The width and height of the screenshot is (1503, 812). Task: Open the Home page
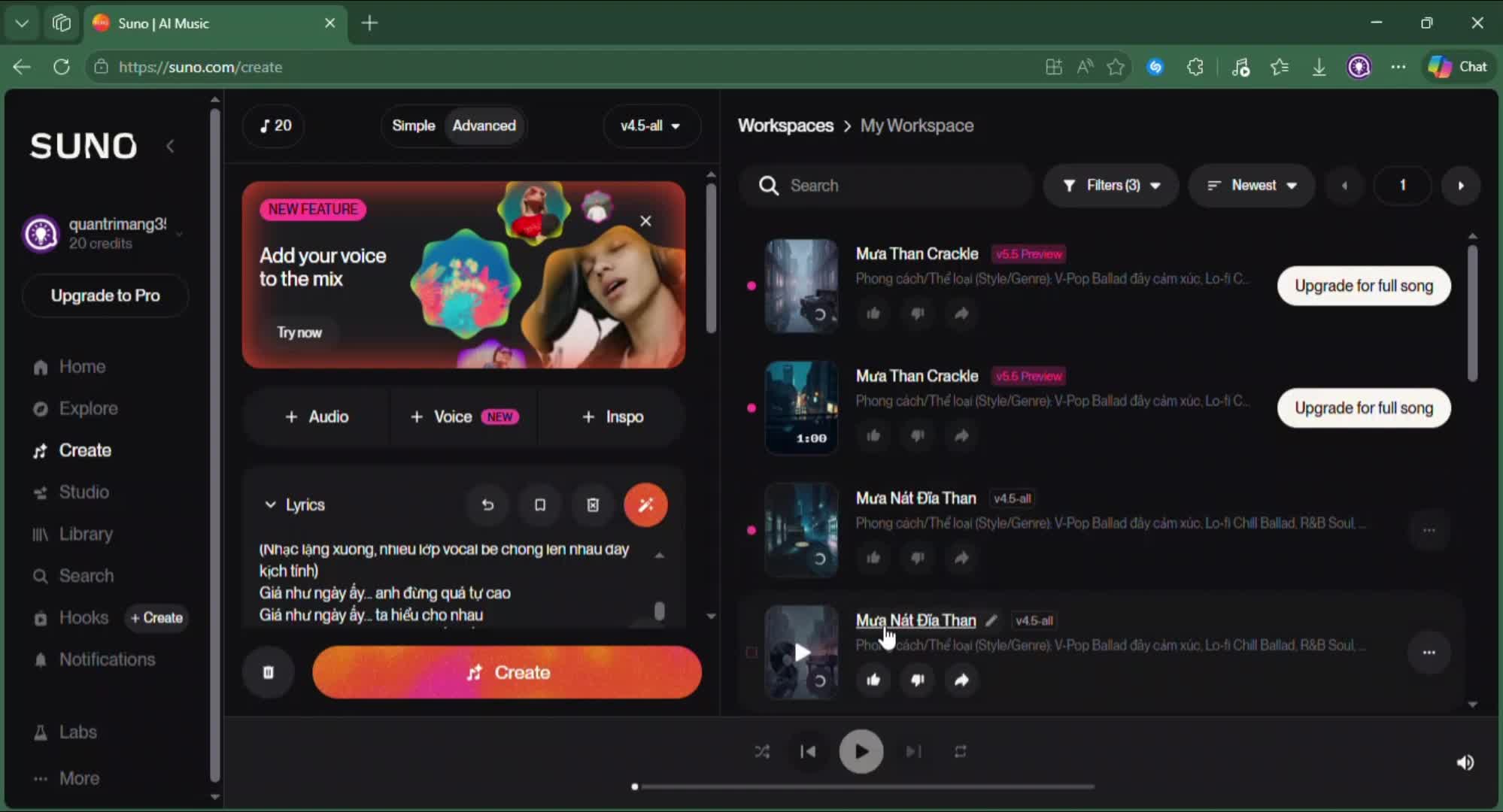click(x=69, y=367)
